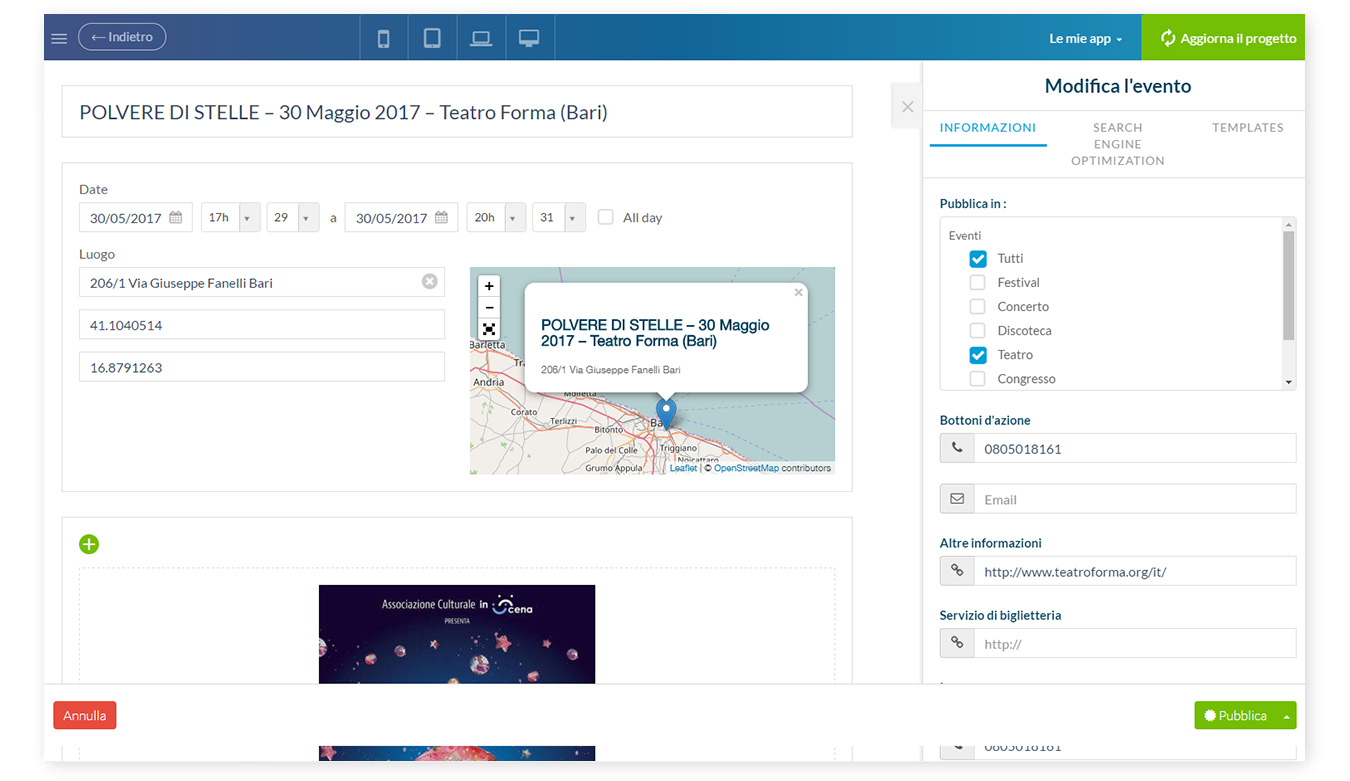
Task: Edit the Luogo address field
Action: pyautogui.click(x=262, y=282)
